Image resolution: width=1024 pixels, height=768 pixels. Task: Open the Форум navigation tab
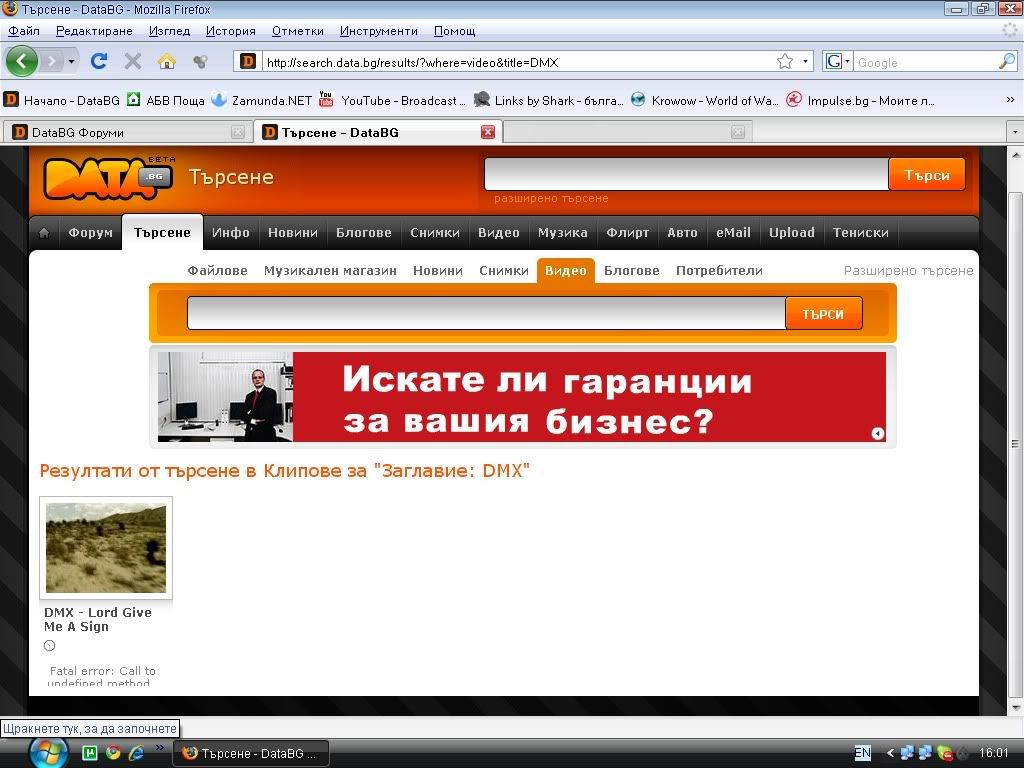point(91,232)
